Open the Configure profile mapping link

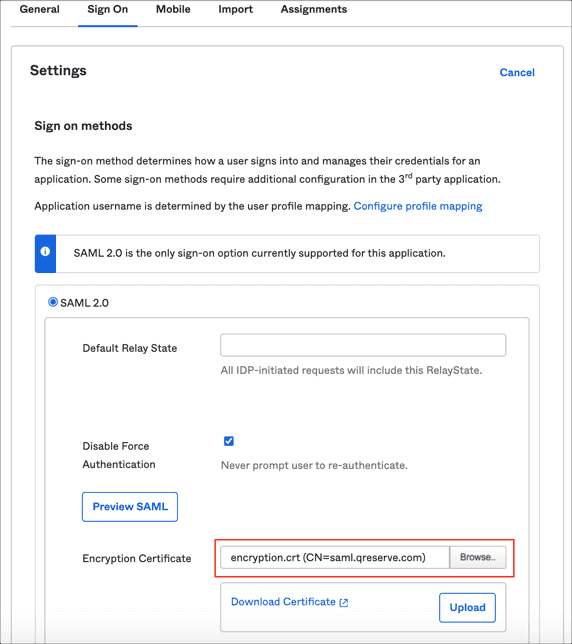tap(418, 206)
